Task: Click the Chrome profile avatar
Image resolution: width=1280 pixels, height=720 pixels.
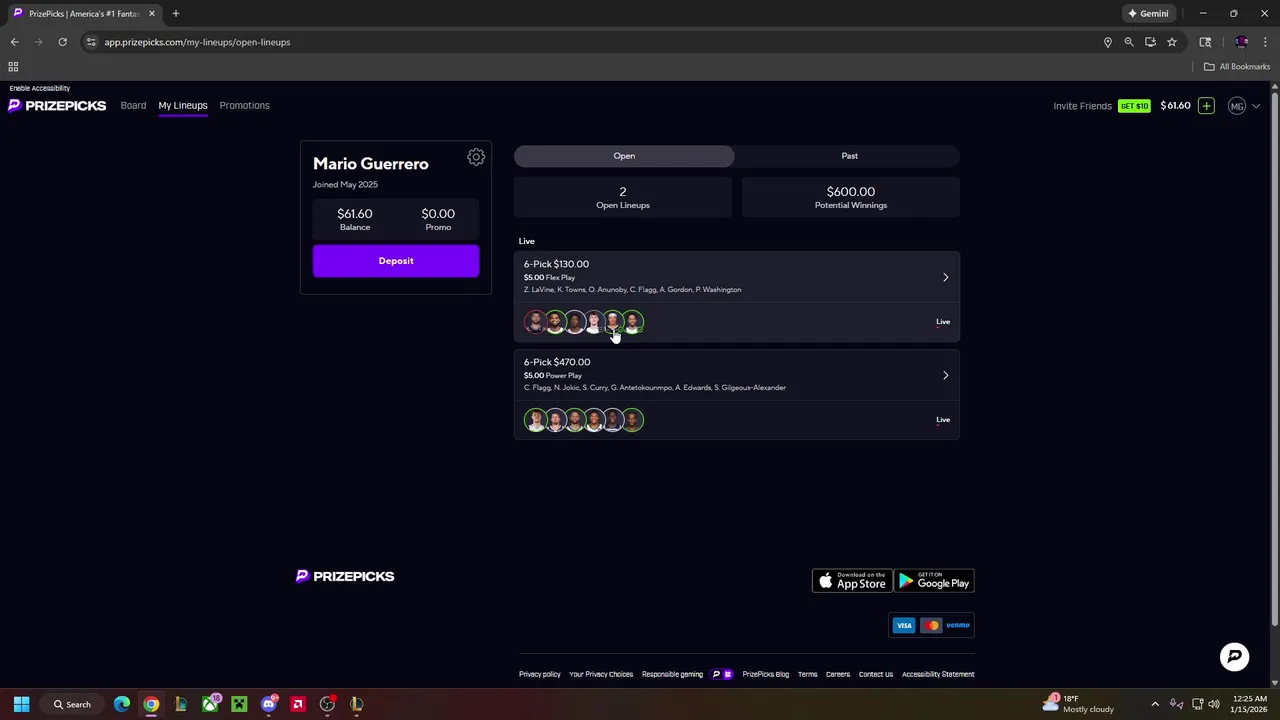Action: [x=1241, y=42]
